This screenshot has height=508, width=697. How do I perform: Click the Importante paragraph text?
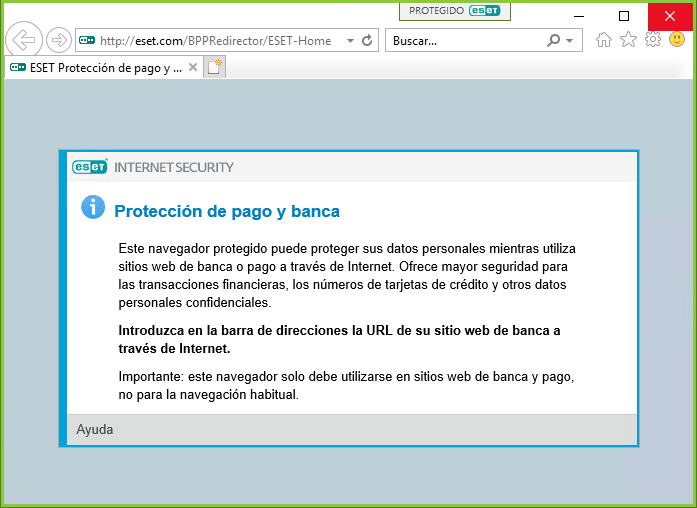346,385
